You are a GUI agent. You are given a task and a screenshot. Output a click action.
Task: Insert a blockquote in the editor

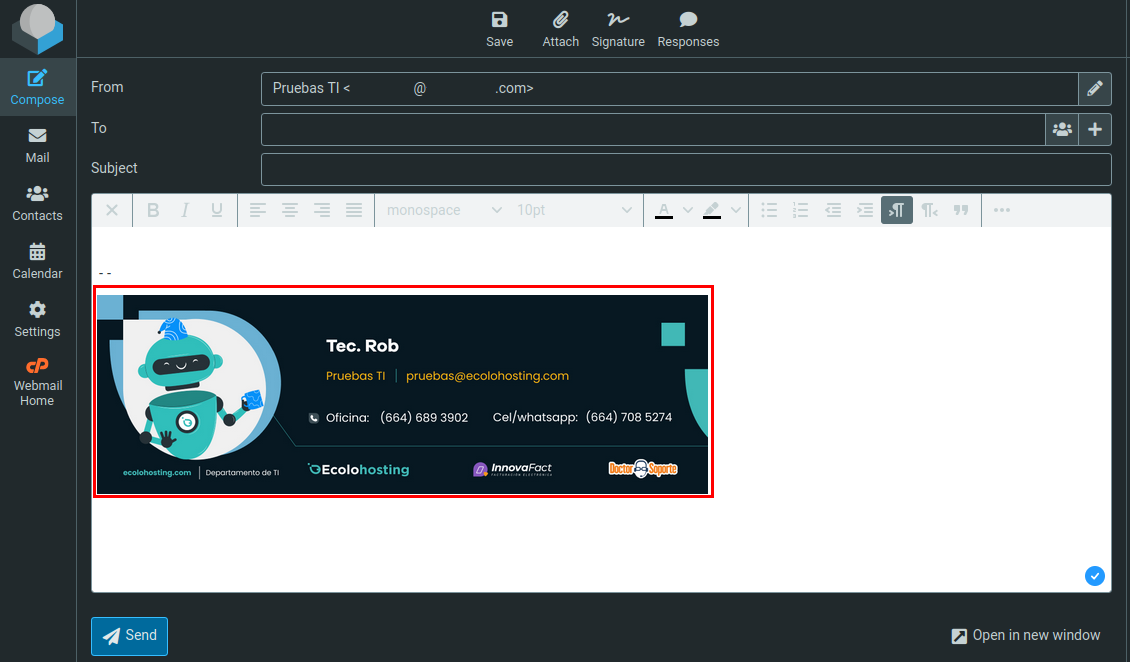pyautogui.click(x=961, y=210)
